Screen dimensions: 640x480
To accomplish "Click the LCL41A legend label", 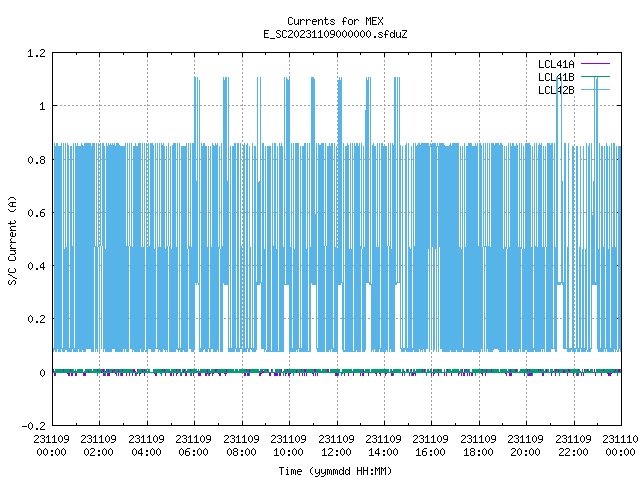I will pyautogui.click(x=556, y=64).
